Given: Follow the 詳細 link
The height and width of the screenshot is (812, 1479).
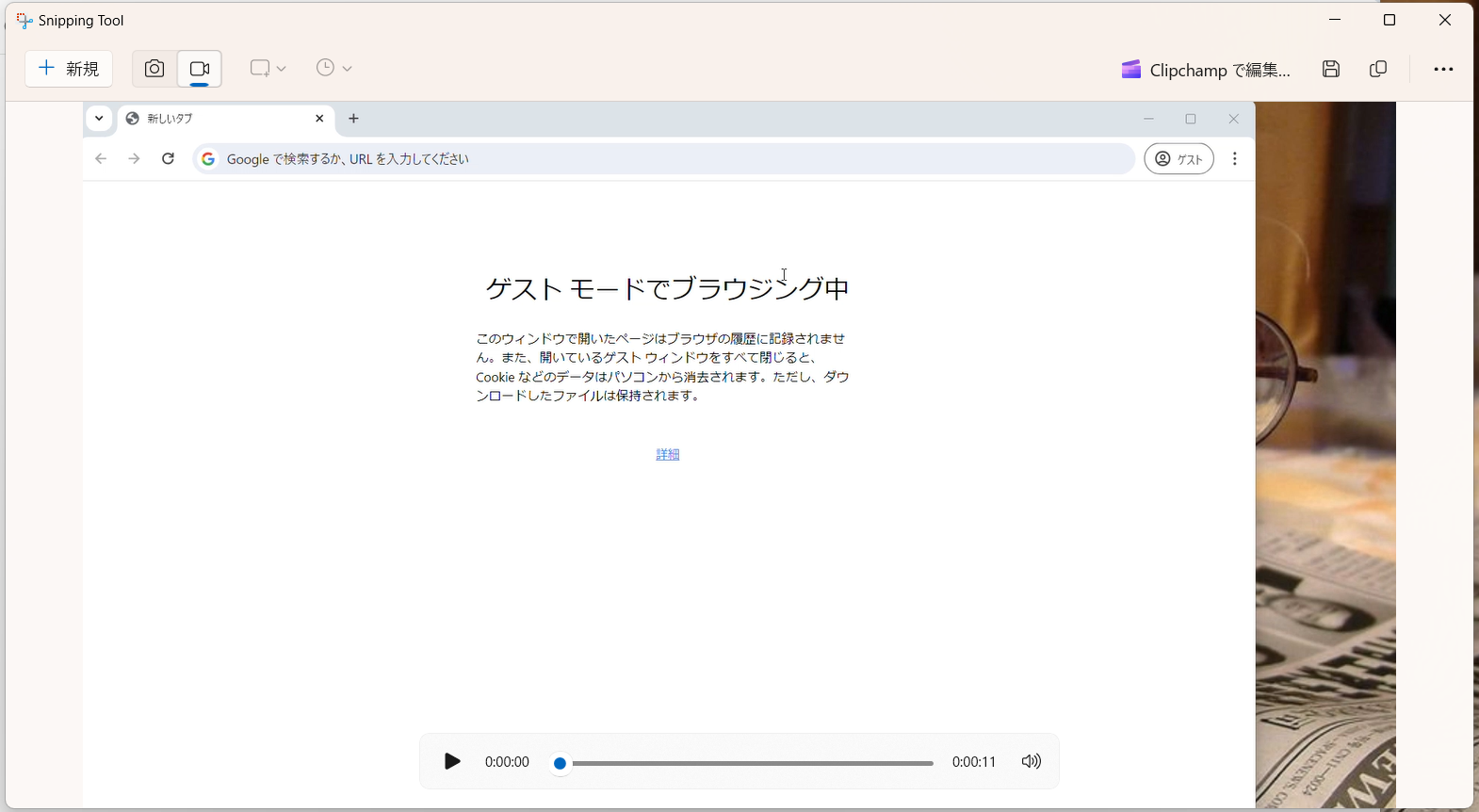Looking at the screenshot, I should tap(668, 454).
